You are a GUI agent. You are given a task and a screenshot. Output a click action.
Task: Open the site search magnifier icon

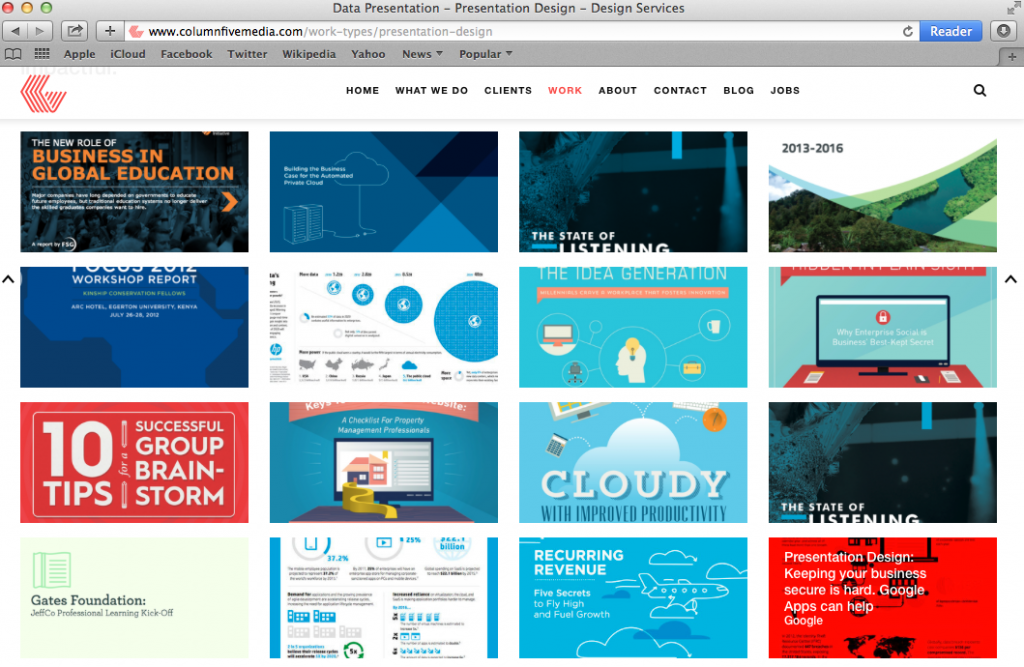tap(980, 90)
